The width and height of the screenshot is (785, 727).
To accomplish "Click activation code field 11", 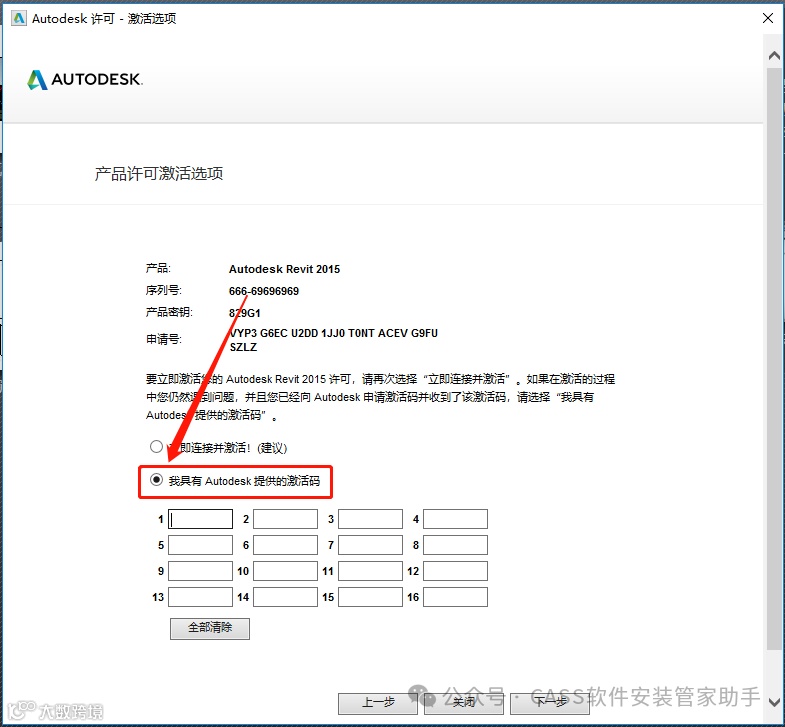I will tap(370, 571).
